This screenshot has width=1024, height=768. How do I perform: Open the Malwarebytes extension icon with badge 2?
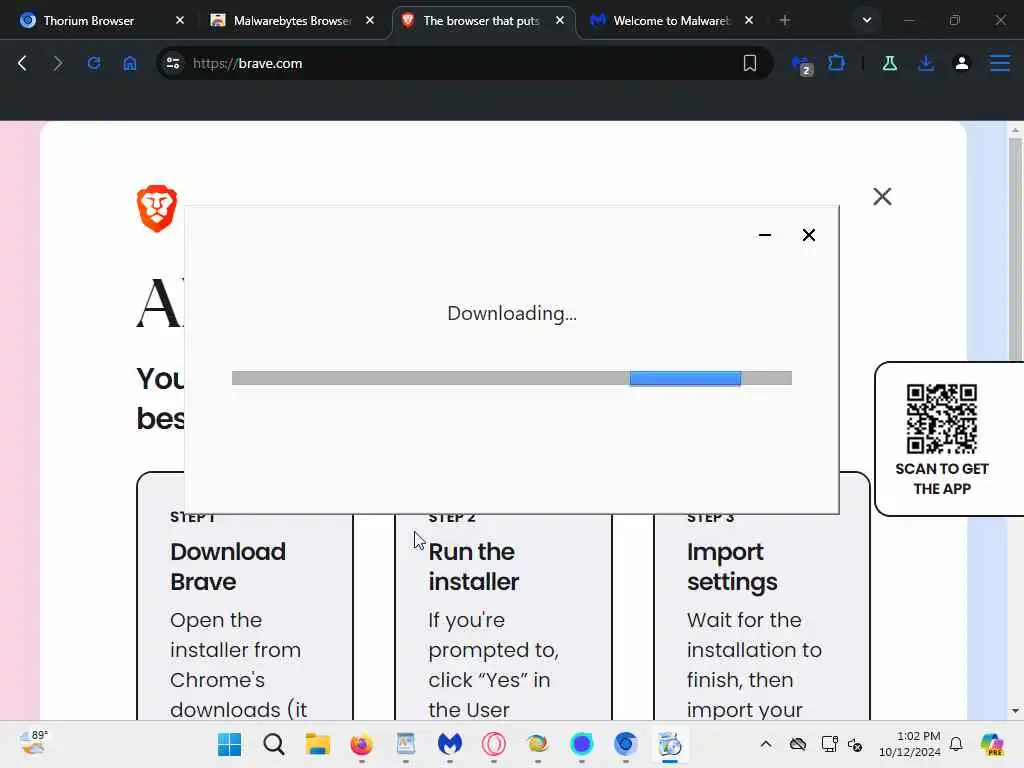[x=802, y=65]
